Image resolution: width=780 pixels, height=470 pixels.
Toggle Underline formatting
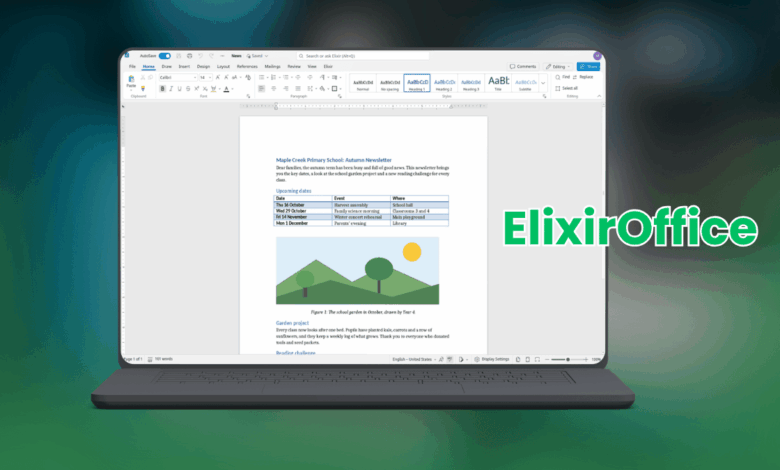pyautogui.click(x=180, y=89)
